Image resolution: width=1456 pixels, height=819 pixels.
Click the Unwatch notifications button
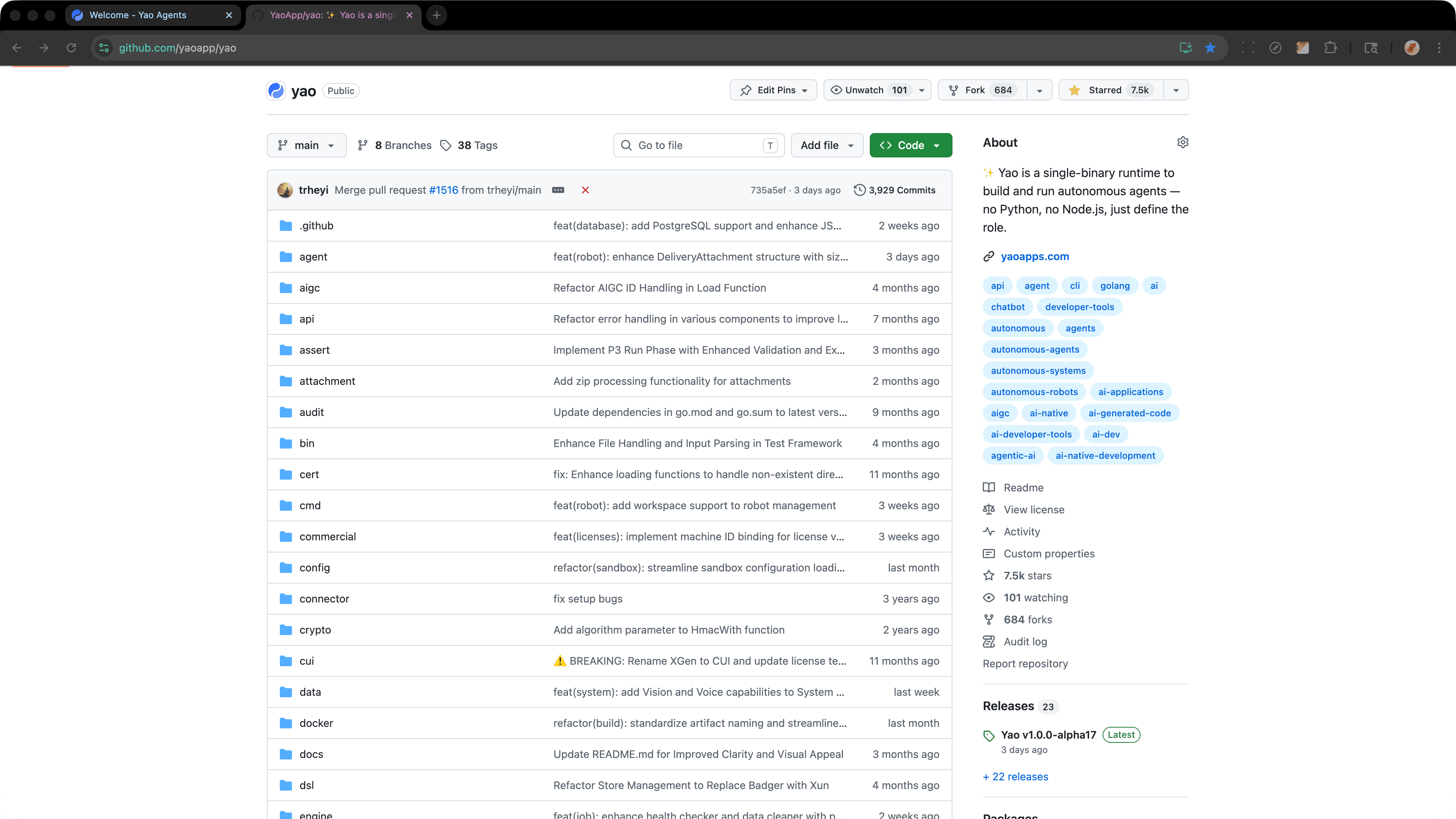coord(877,91)
